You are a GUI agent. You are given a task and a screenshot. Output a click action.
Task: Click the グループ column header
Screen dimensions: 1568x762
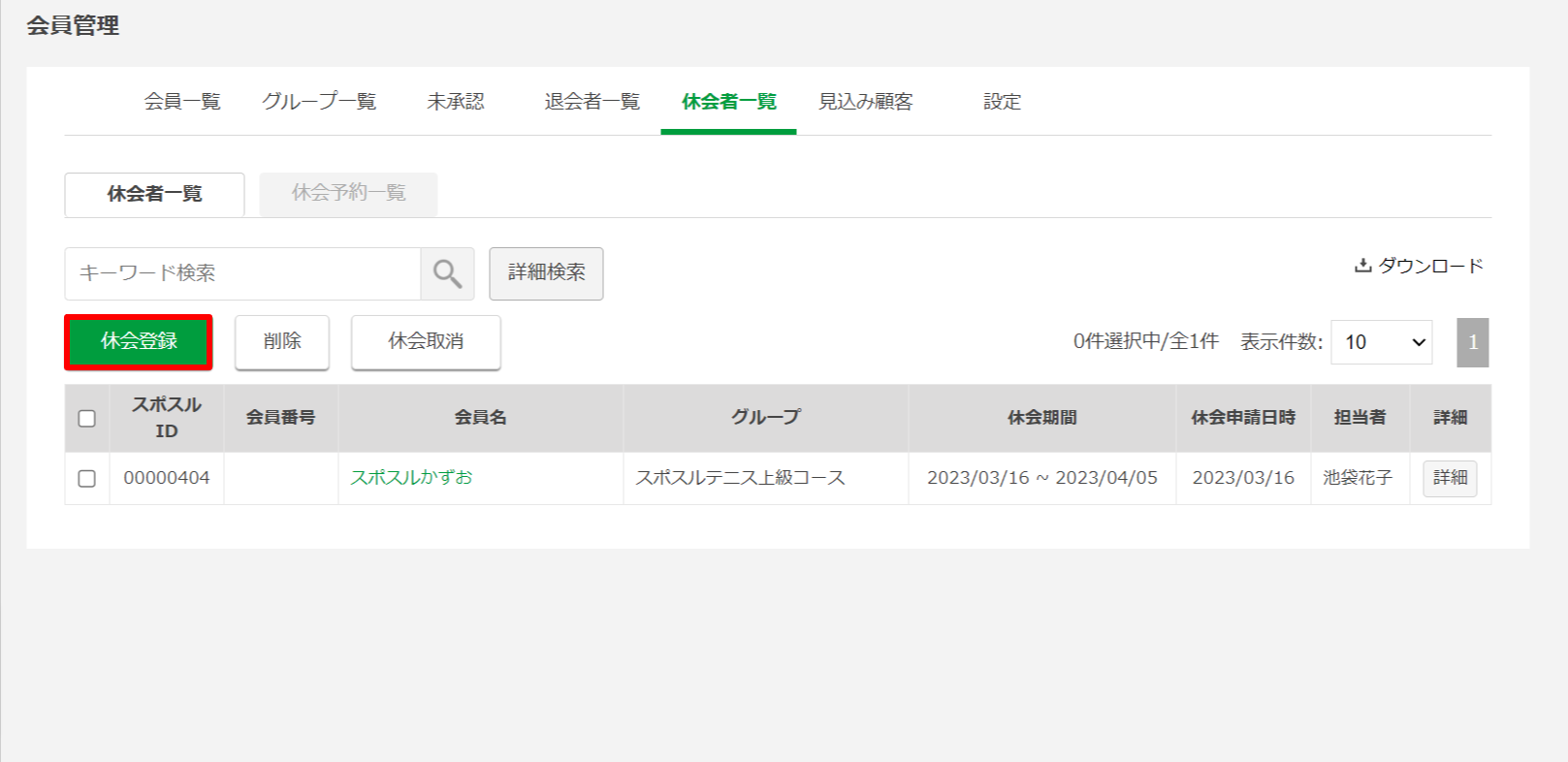click(766, 418)
